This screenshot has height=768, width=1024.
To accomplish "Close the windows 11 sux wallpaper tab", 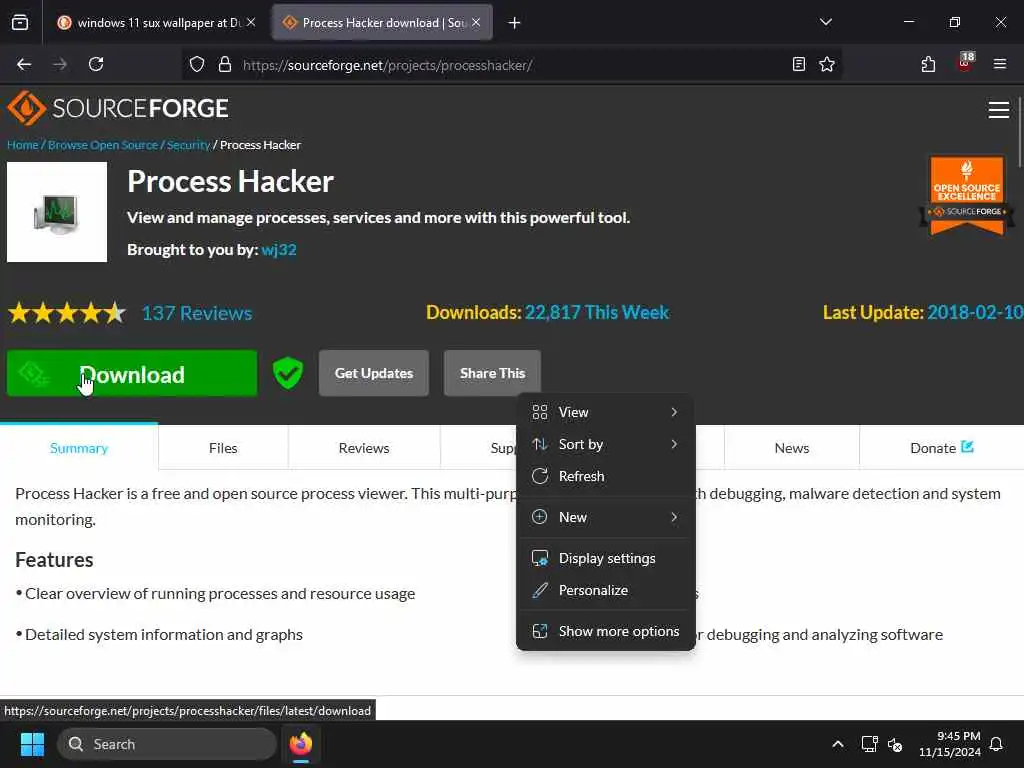I will pos(251,22).
